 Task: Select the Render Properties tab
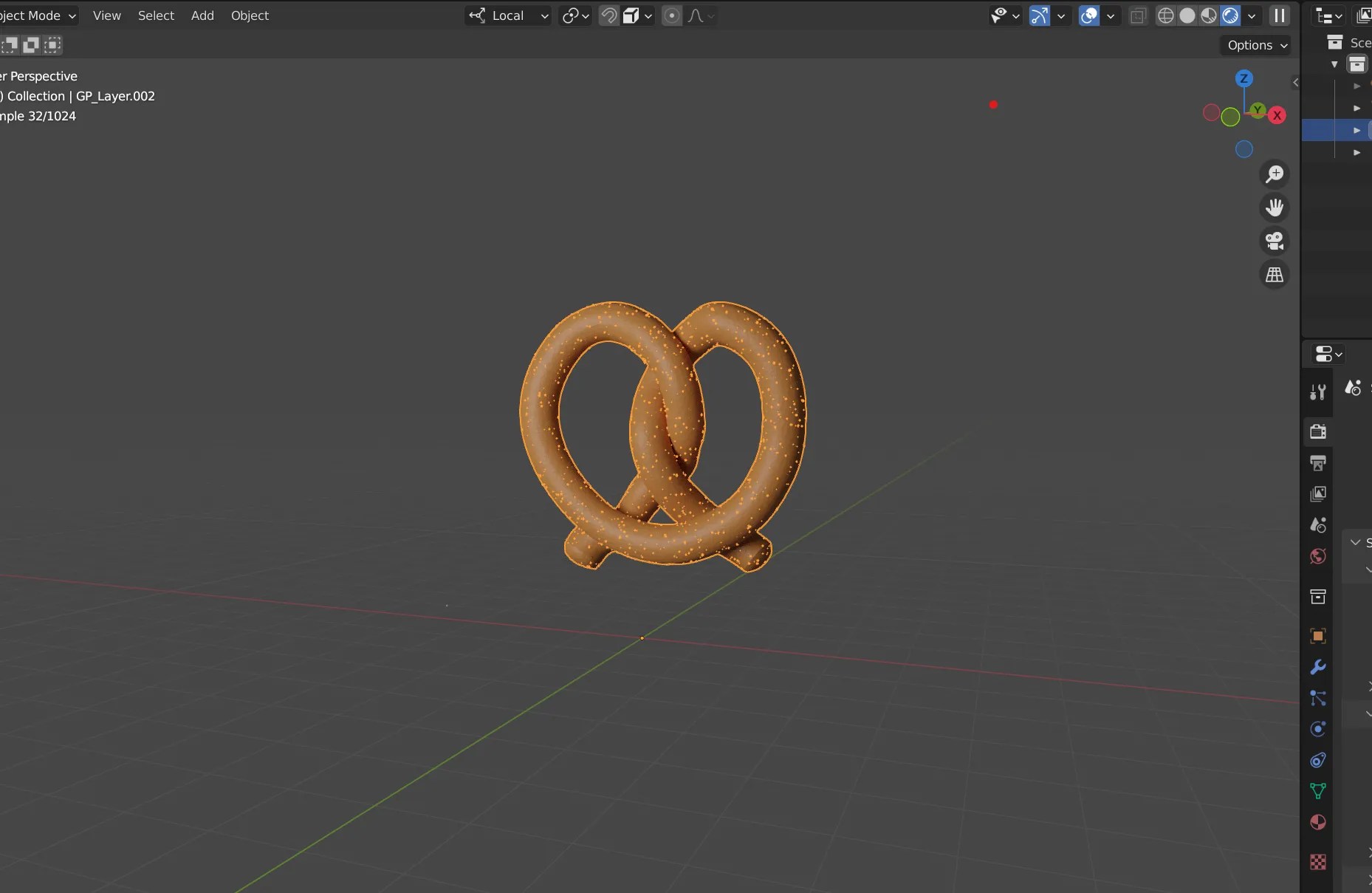tap(1319, 432)
